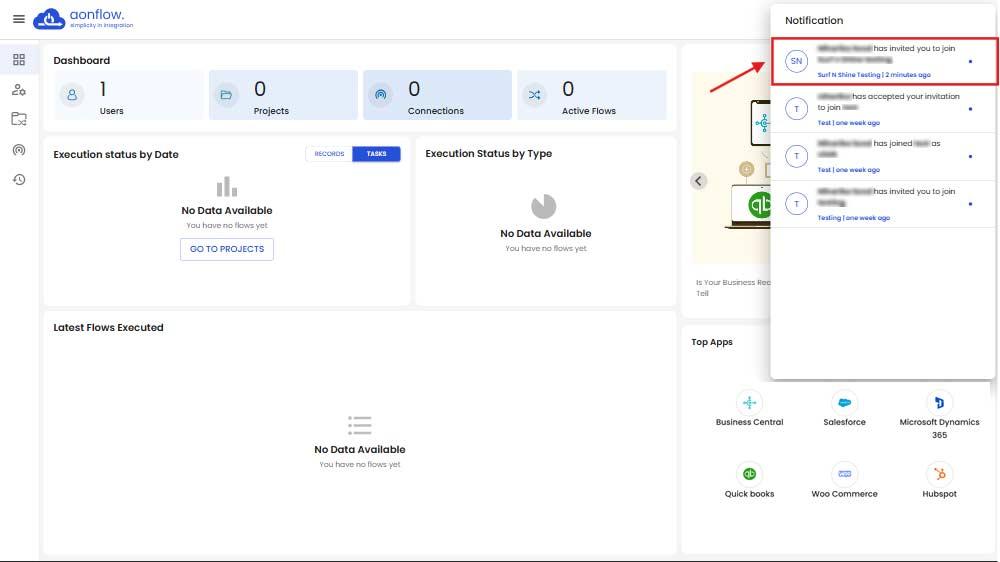This screenshot has width=1000, height=562.
Task: Switch to RECORDS toggle view
Action: (329, 154)
